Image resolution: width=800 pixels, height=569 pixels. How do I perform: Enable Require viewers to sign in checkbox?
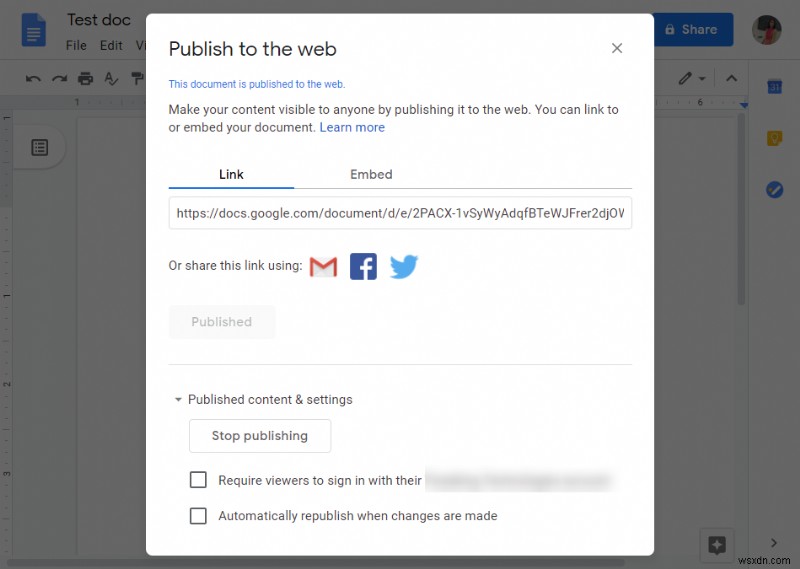tap(198, 480)
